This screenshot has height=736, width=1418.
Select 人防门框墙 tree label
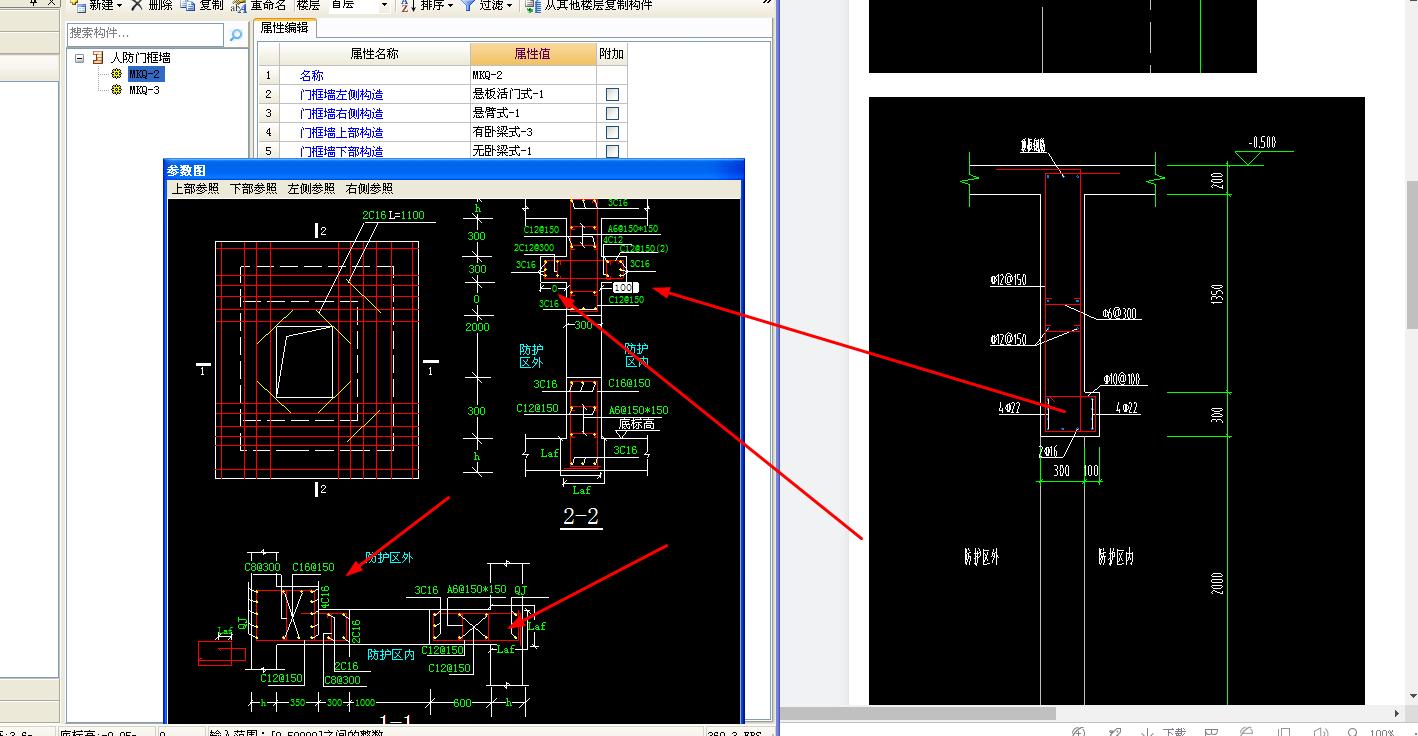point(140,58)
